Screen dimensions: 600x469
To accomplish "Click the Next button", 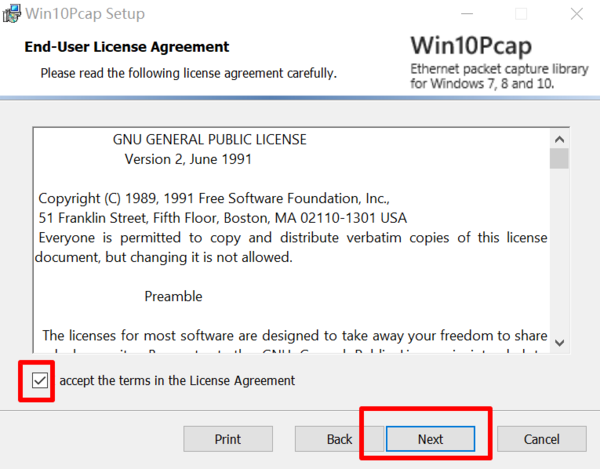I will [x=430, y=439].
